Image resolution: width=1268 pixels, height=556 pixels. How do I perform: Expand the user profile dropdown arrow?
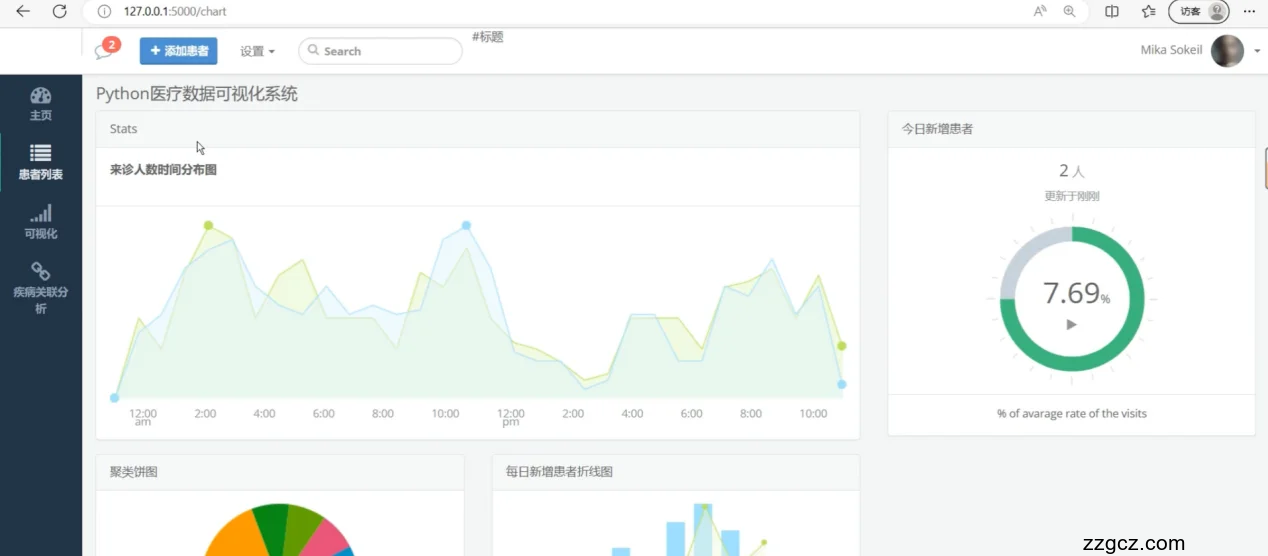pos(1257,50)
